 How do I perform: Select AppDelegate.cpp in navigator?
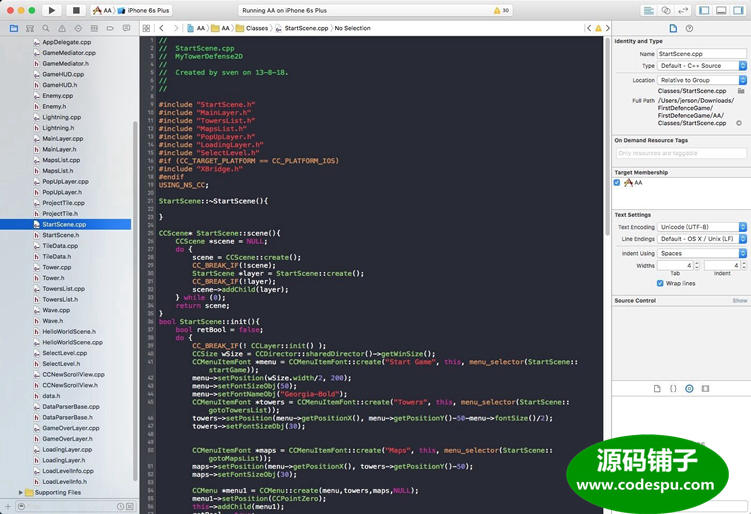click(x=66, y=42)
